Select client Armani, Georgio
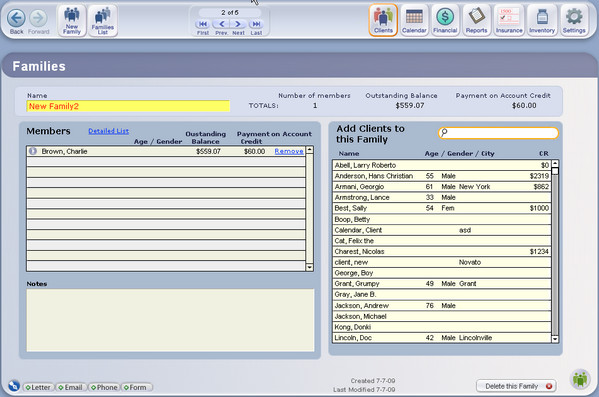The height and width of the screenshot is (397, 599). [442, 186]
